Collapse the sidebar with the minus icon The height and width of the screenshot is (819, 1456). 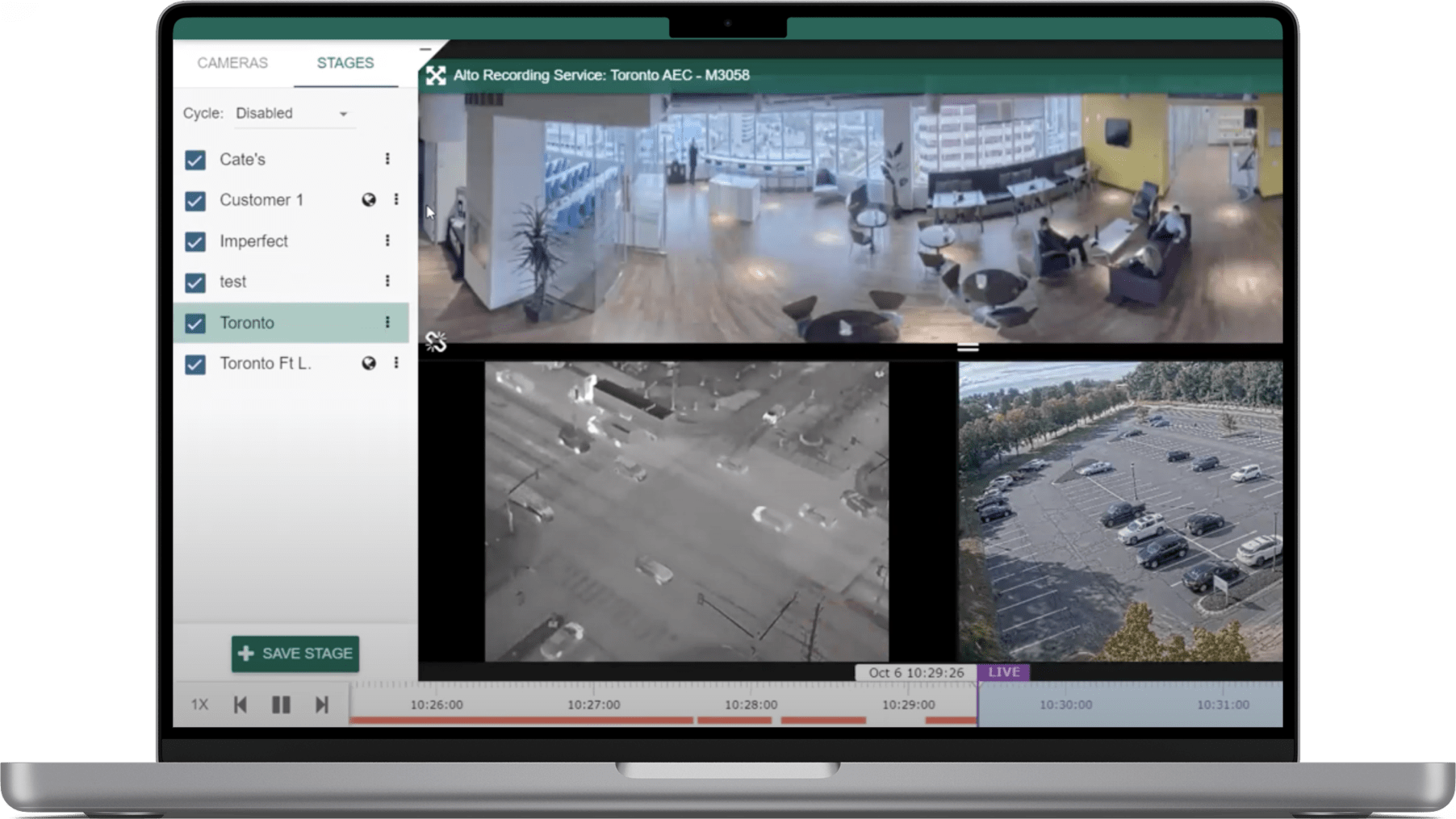[x=425, y=49]
